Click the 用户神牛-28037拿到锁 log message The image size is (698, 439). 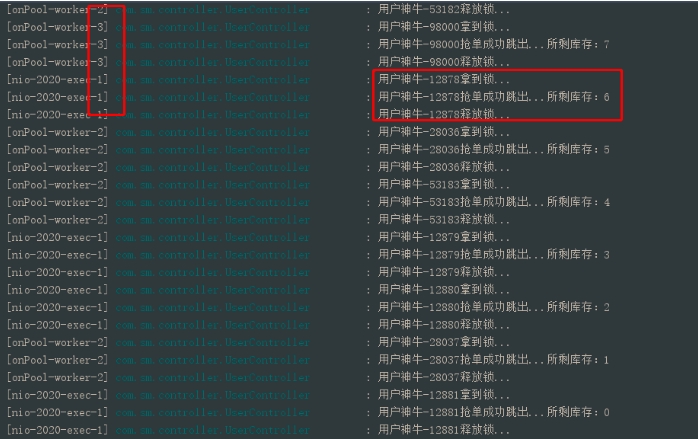pos(443,342)
